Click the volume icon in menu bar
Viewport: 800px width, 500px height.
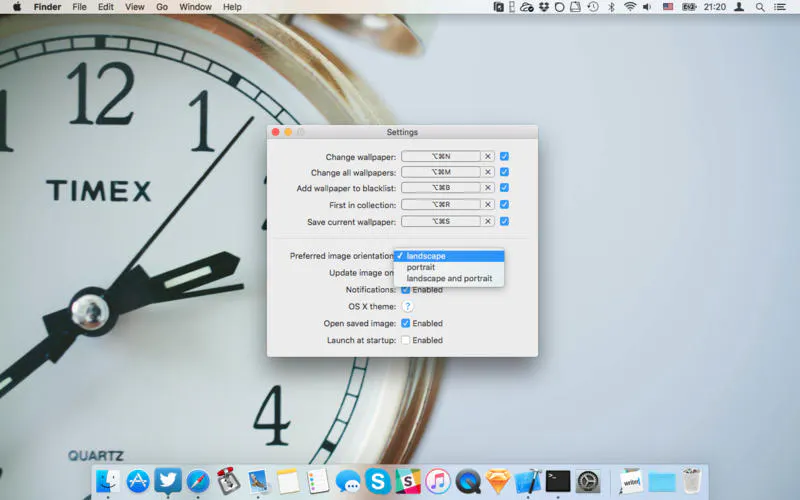647,7
